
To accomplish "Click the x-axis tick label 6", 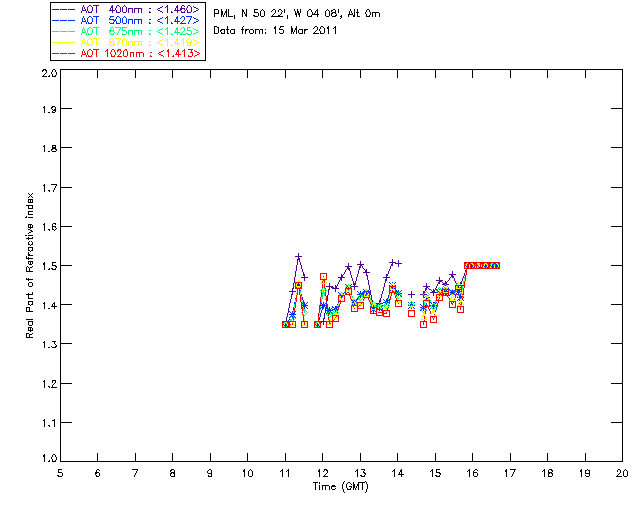I will [x=98, y=473].
